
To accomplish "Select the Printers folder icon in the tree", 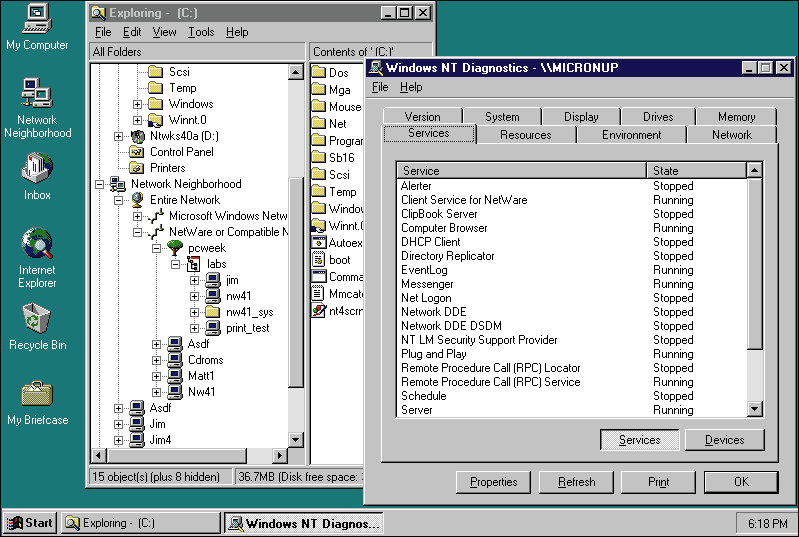I will (x=137, y=168).
